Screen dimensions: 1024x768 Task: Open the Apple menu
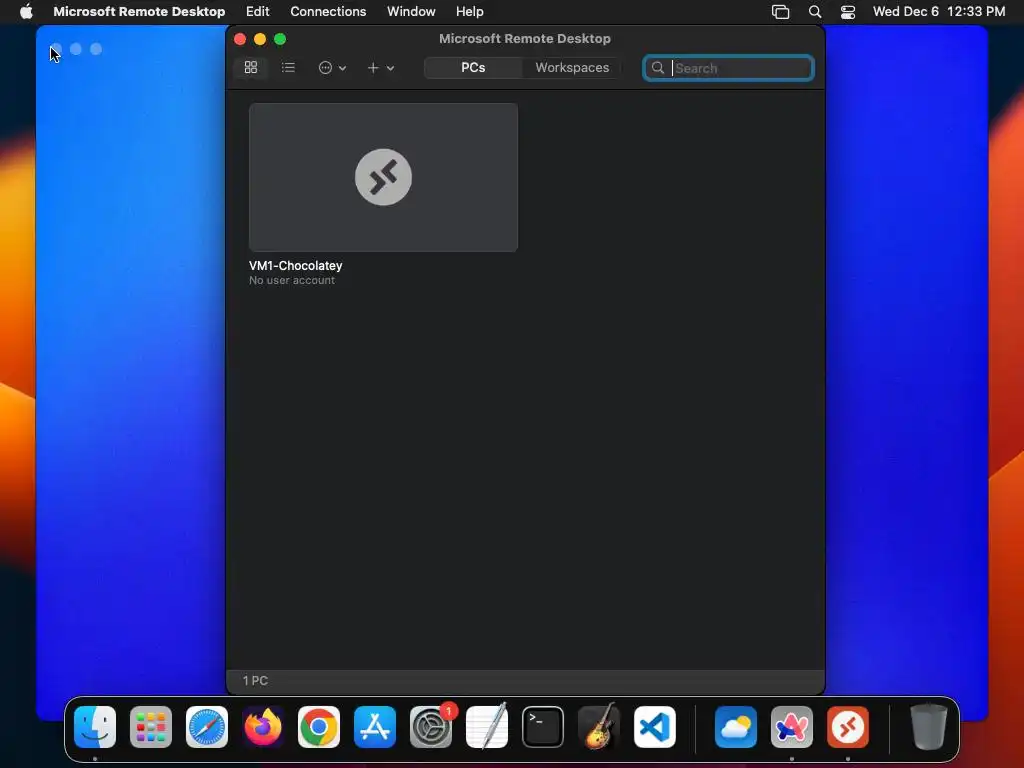(x=26, y=12)
